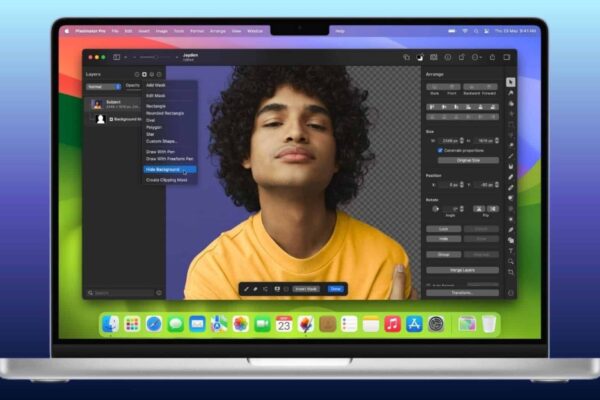Open the Help menu in the menu bar
The width and height of the screenshot is (600, 400).
tap(340, 31)
